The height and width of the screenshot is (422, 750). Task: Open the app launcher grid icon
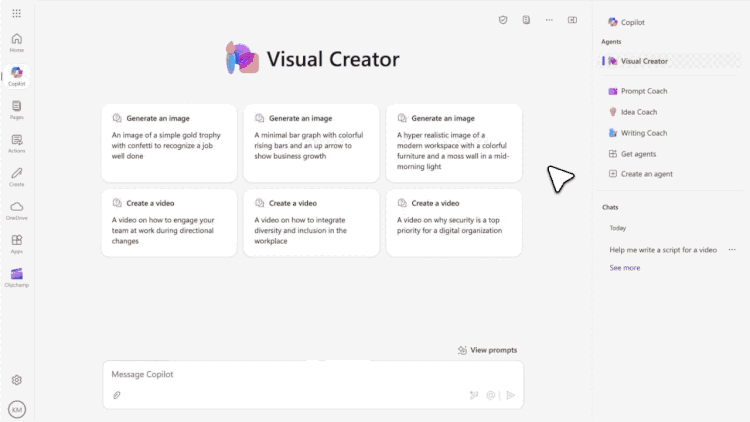pos(17,13)
